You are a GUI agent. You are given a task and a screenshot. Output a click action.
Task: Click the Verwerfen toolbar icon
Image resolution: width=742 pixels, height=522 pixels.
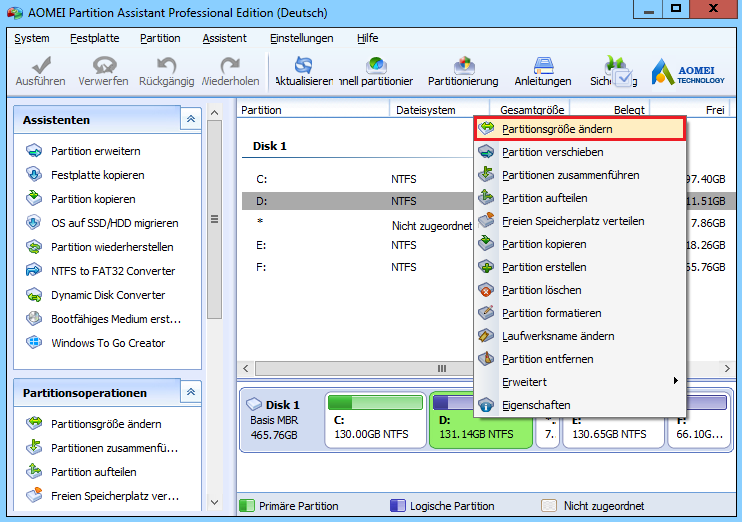point(104,65)
